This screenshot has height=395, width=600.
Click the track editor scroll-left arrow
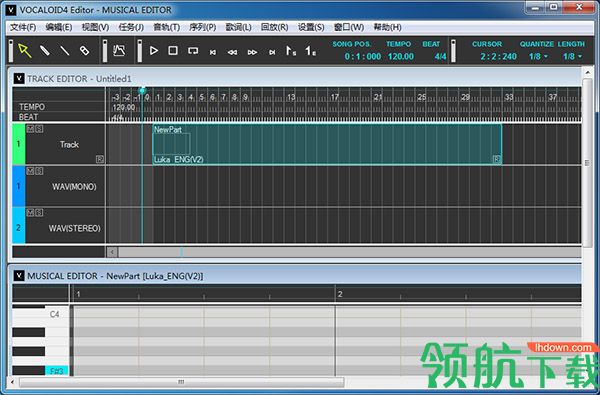click(x=112, y=252)
